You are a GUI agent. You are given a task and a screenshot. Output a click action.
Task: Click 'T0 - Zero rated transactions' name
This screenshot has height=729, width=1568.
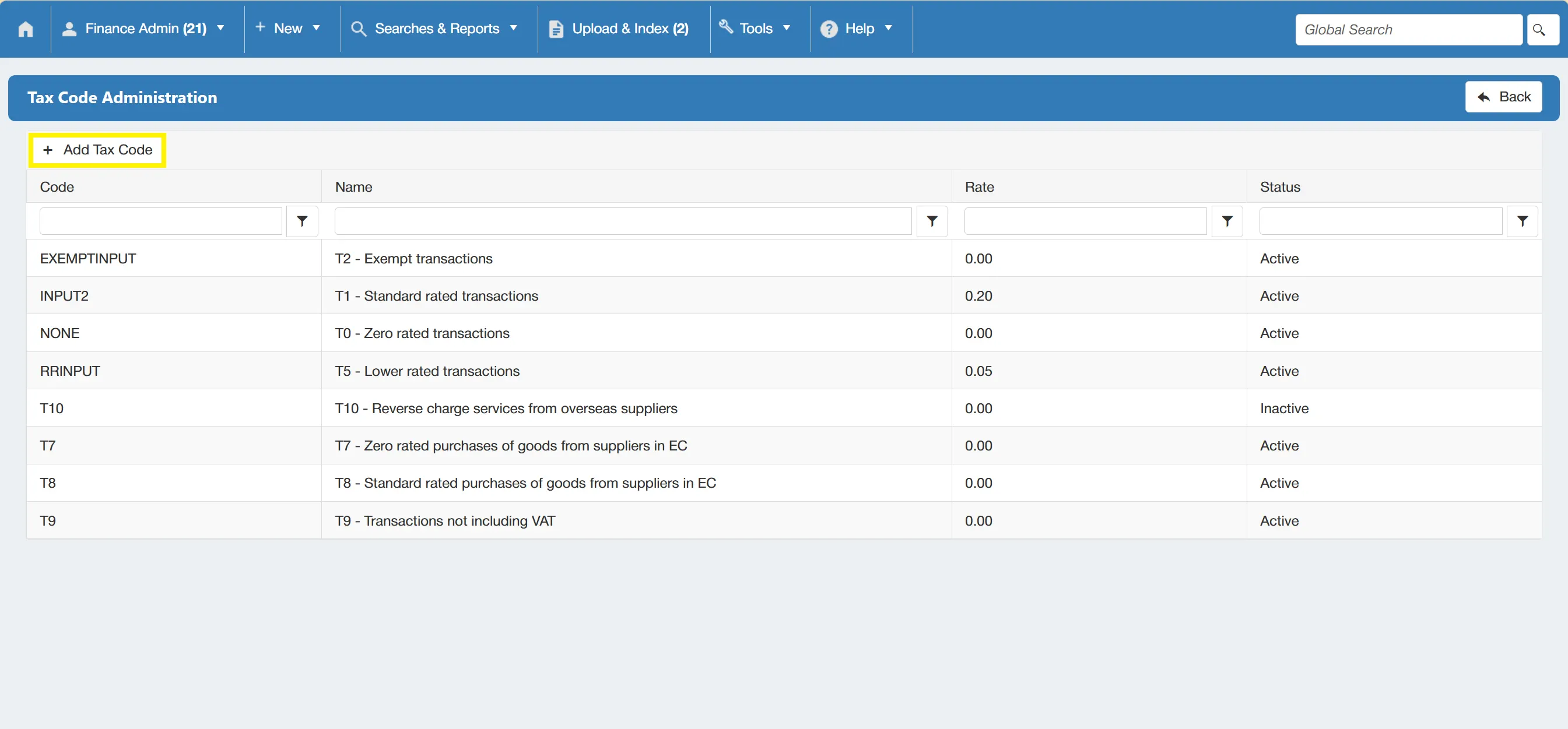point(422,333)
